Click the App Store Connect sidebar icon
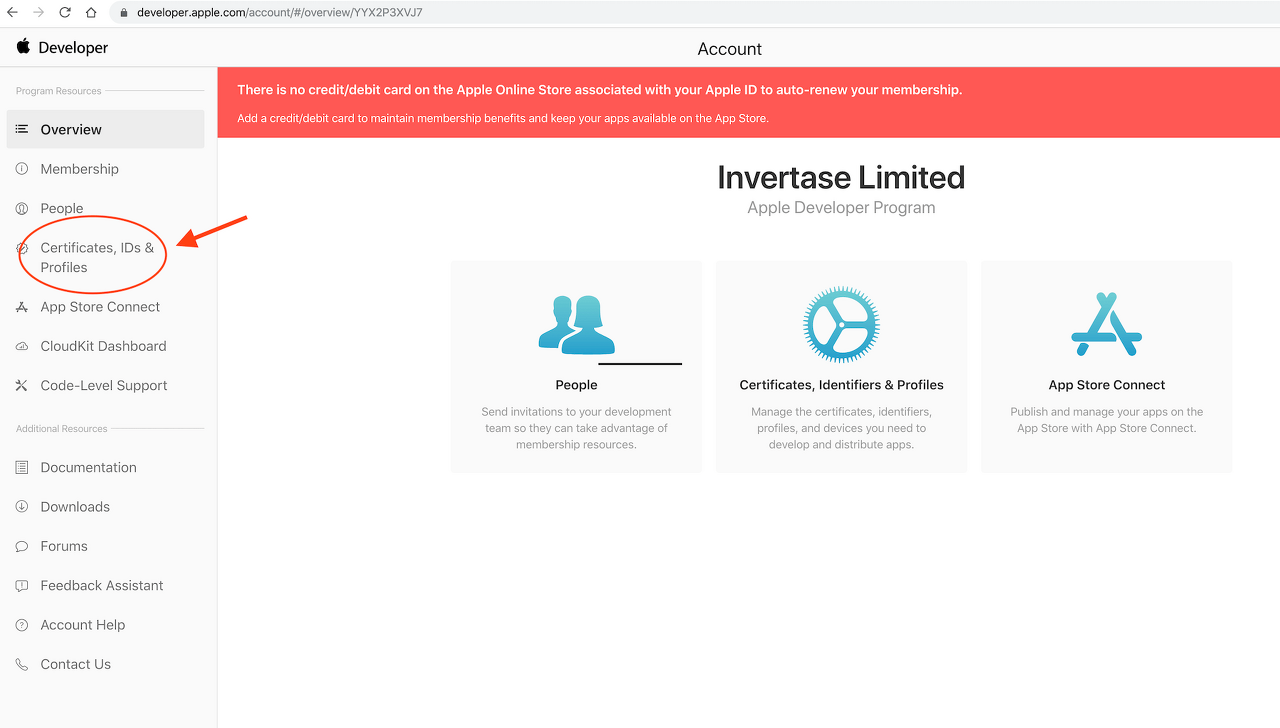The height and width of the screenshot is (728, 1280). pyautogui.click(x=22, y=307)
